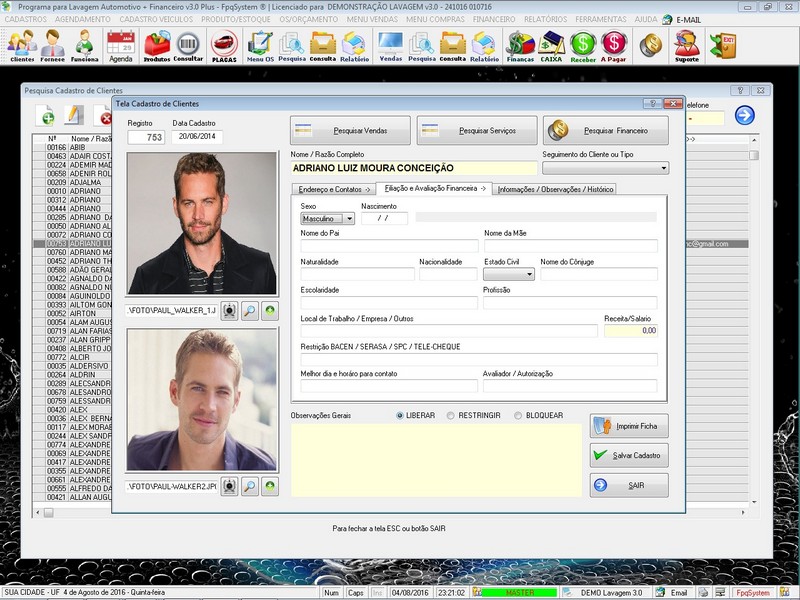This screenshot has height=600, width=800.
Task: Click the Email status bar item
Action: pyautogui.click(x=678, y=593)
